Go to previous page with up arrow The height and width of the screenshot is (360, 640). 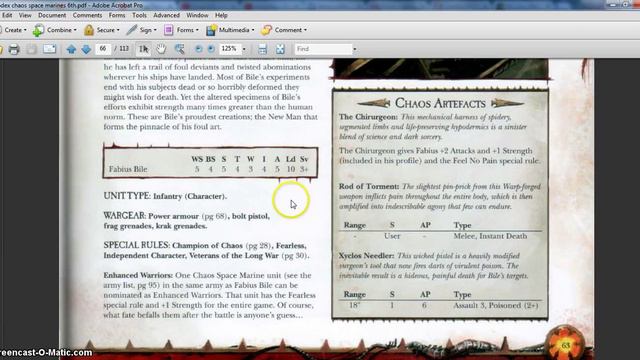click(x=71, y=49)
